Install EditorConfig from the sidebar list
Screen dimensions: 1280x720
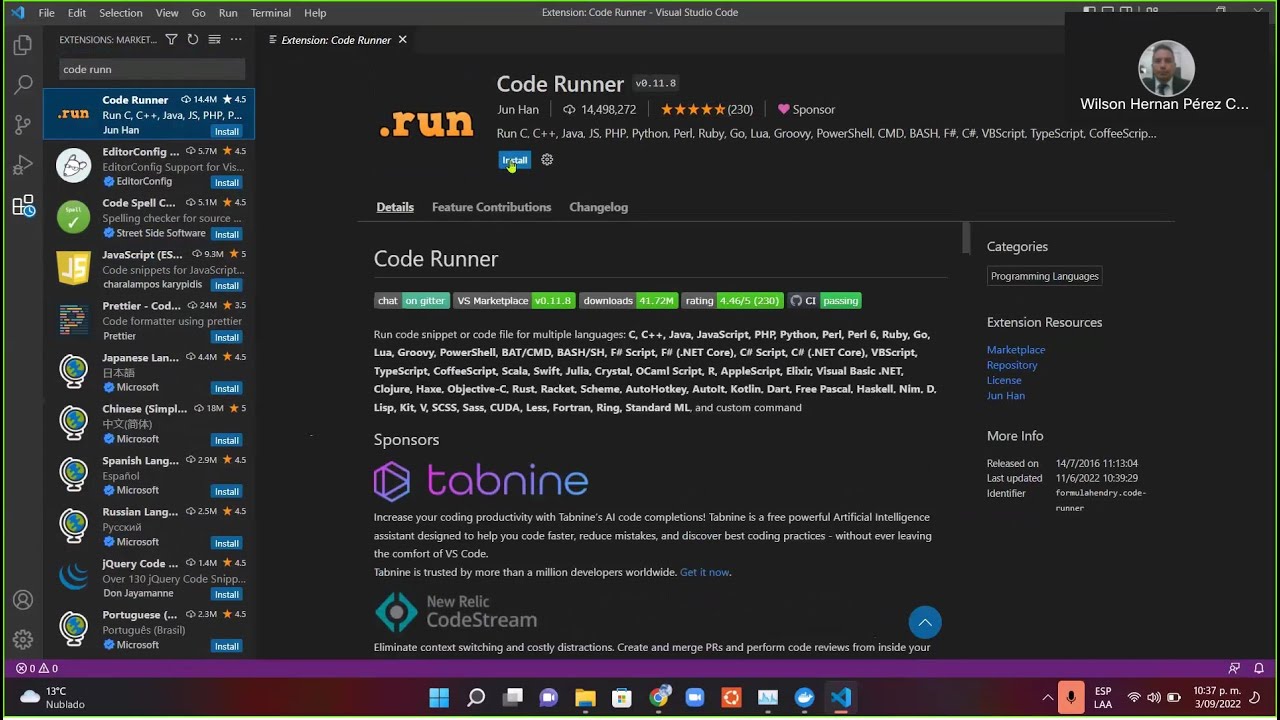(x=227, y=183)
